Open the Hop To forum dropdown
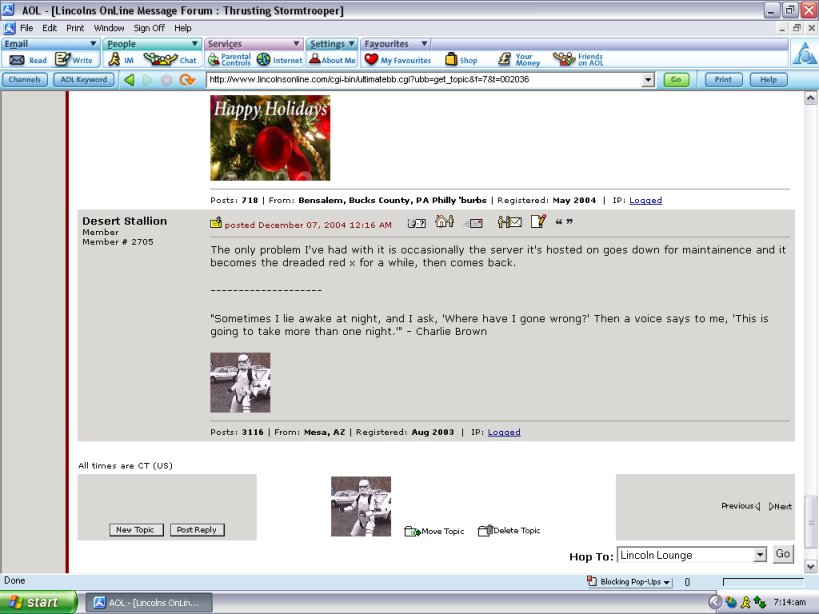Screen dimensions: 819x614 coord(760,555)
